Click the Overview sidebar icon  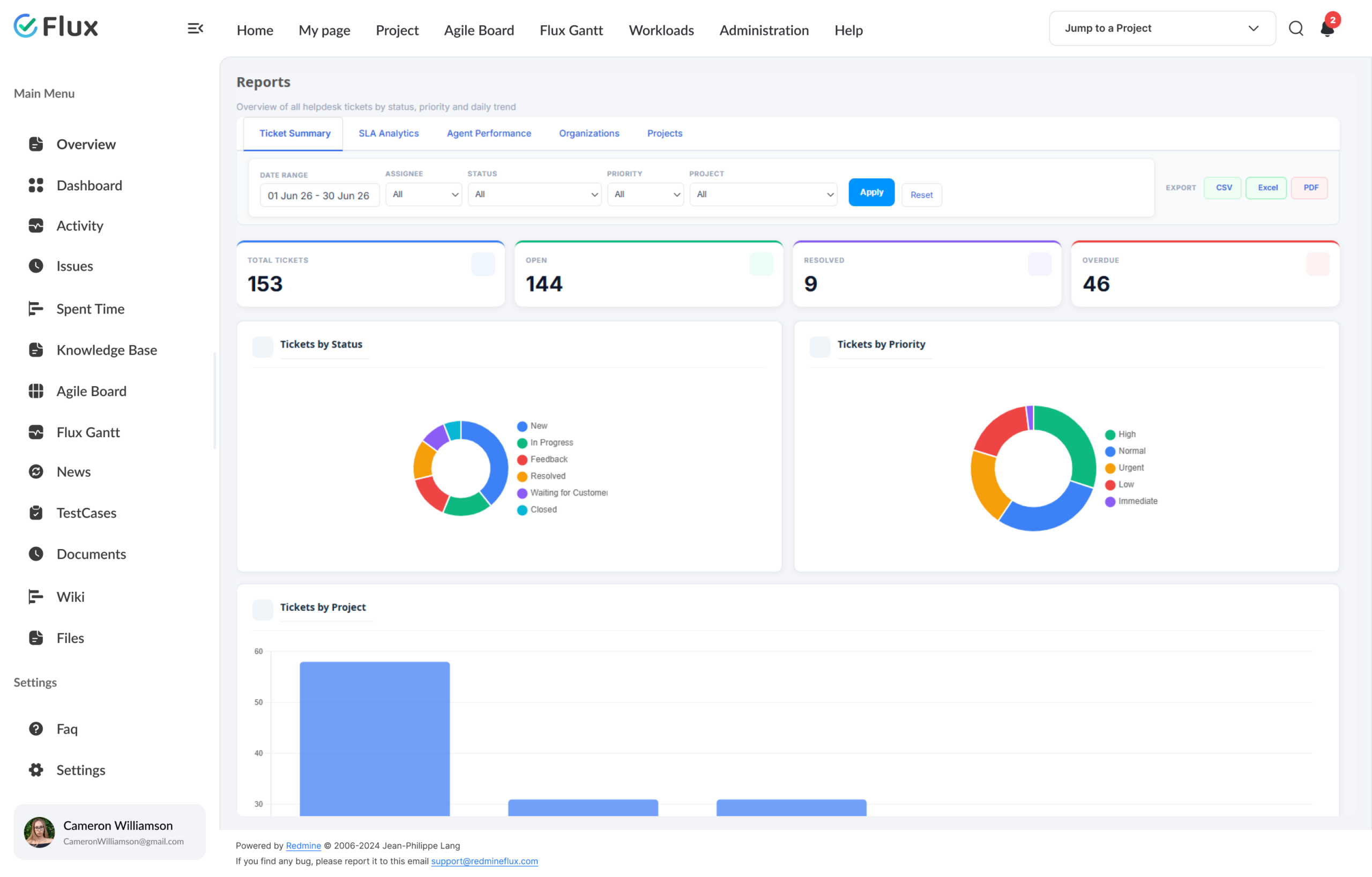coord(36,144)
